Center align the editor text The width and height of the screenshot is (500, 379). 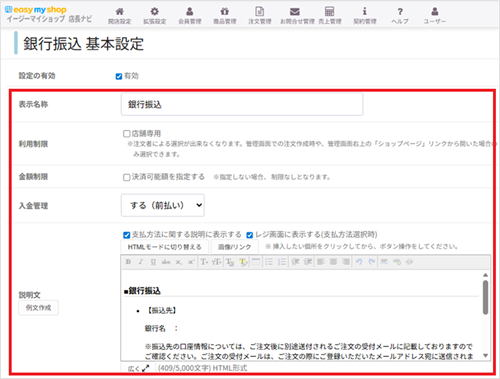point(333,262)
